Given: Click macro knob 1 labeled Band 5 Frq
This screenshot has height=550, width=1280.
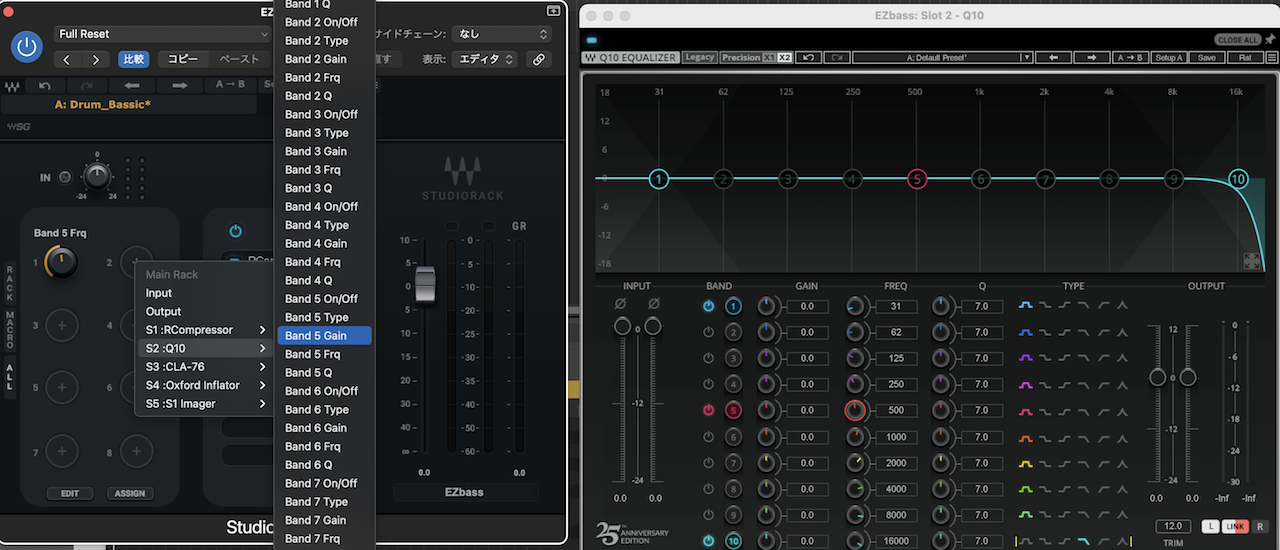Looking at the screenshot, I should [x=61, y=263].
